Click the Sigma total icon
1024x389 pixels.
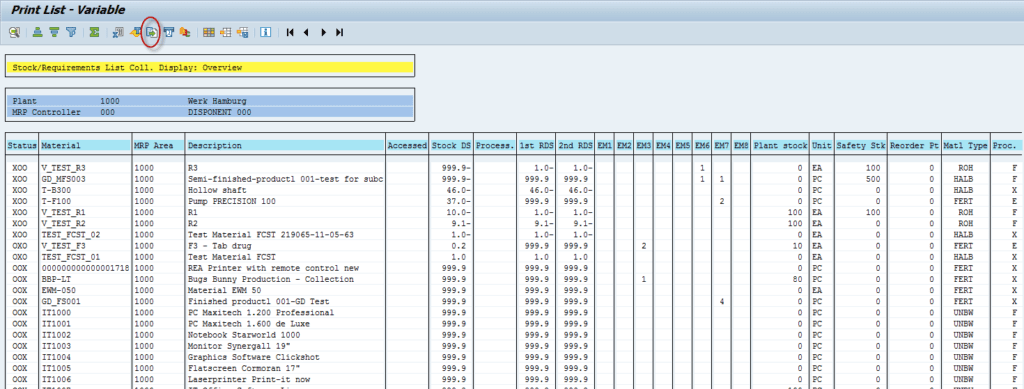tap(95, 32)
